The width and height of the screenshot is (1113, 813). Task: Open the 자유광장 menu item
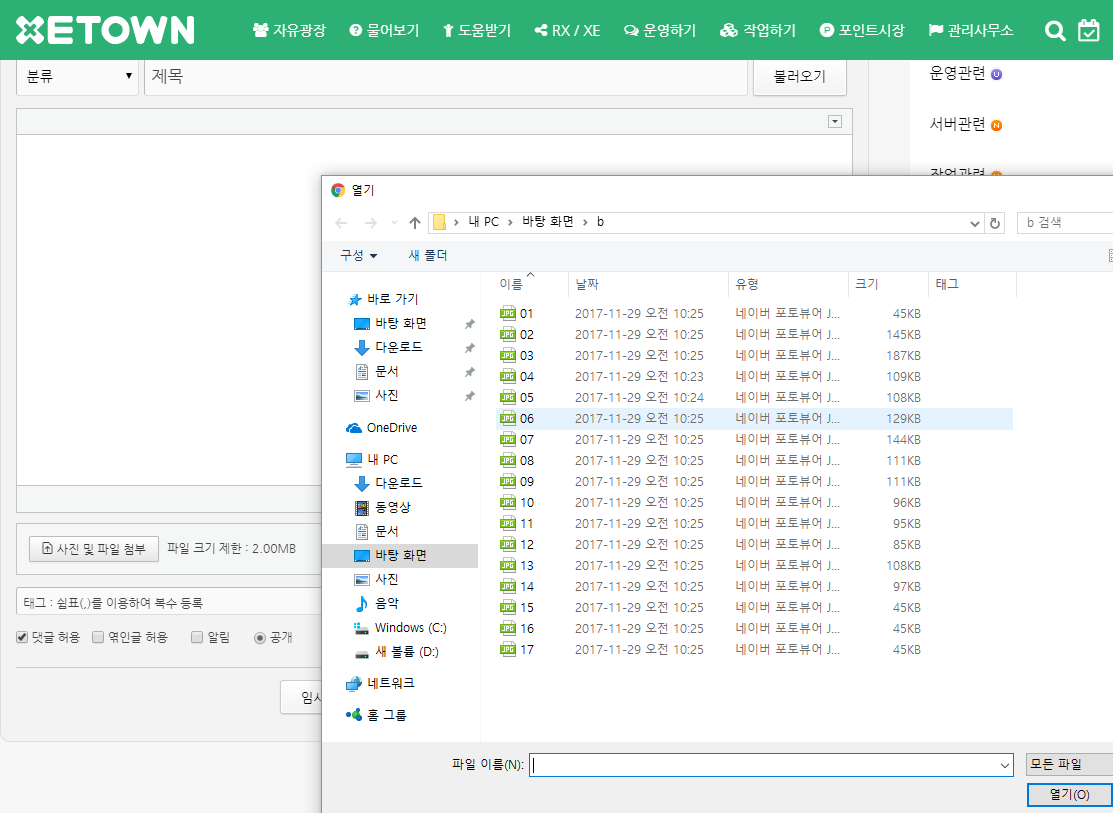pos(289,31)
